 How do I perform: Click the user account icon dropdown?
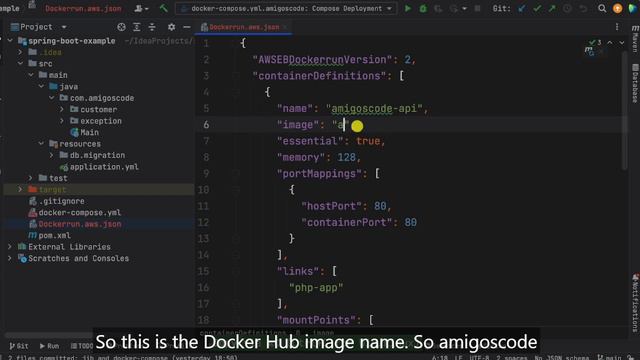coord(141,8)
